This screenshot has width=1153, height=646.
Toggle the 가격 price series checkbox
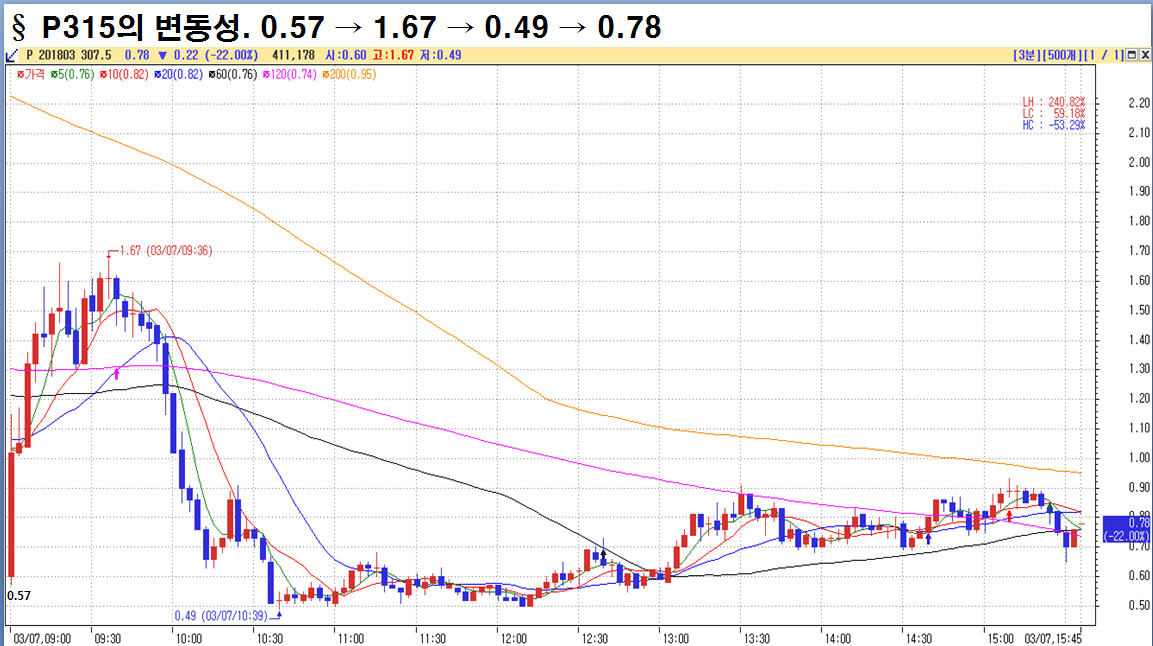click(21, 74)
